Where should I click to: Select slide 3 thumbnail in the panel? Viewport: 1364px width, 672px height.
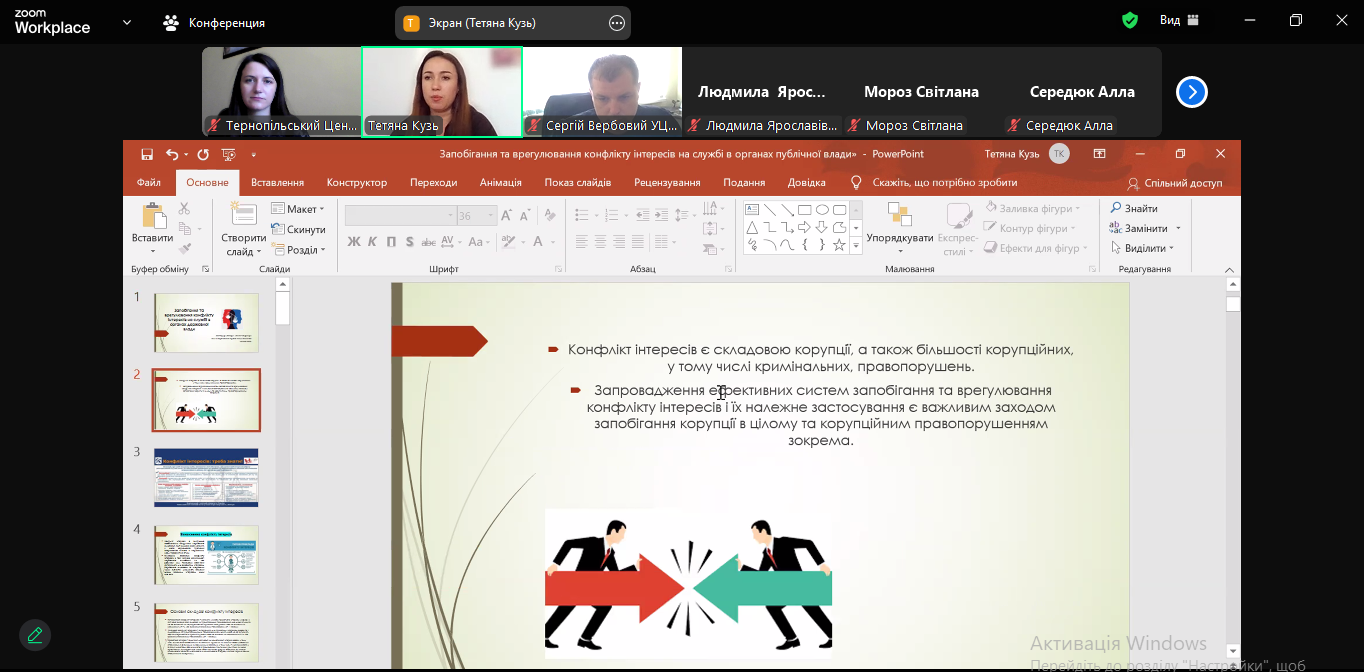pos(205,477)
